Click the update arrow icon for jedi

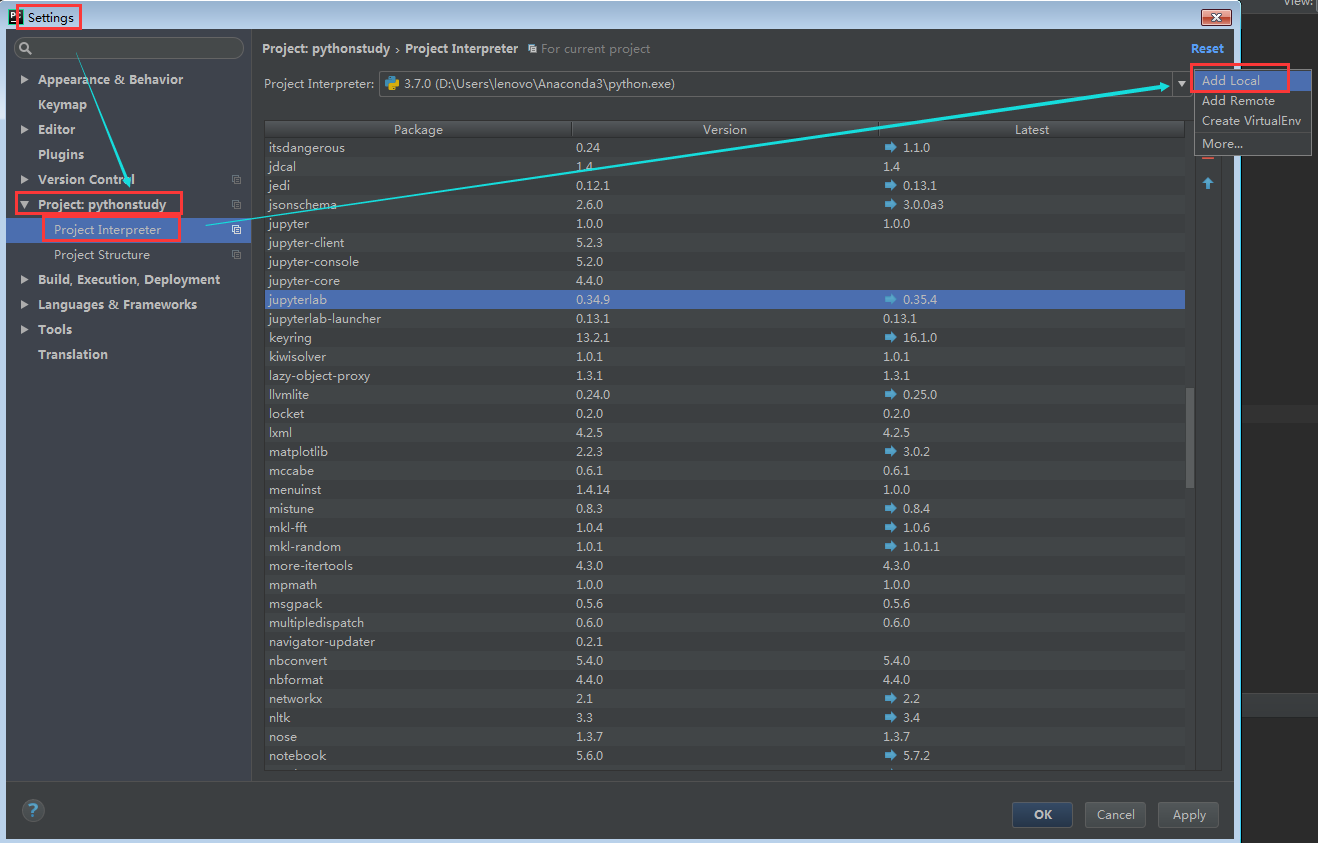pos(891,185)
